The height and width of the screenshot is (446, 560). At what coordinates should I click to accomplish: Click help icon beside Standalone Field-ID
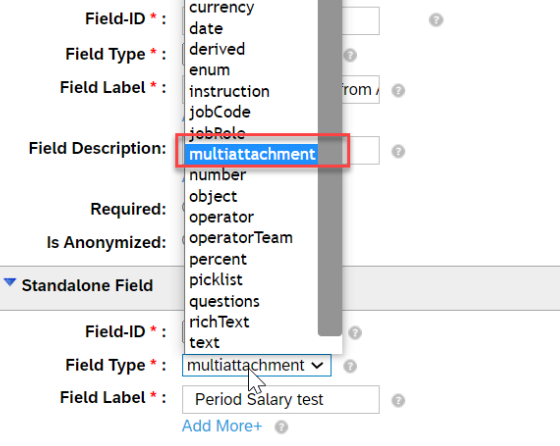[355, 332]
